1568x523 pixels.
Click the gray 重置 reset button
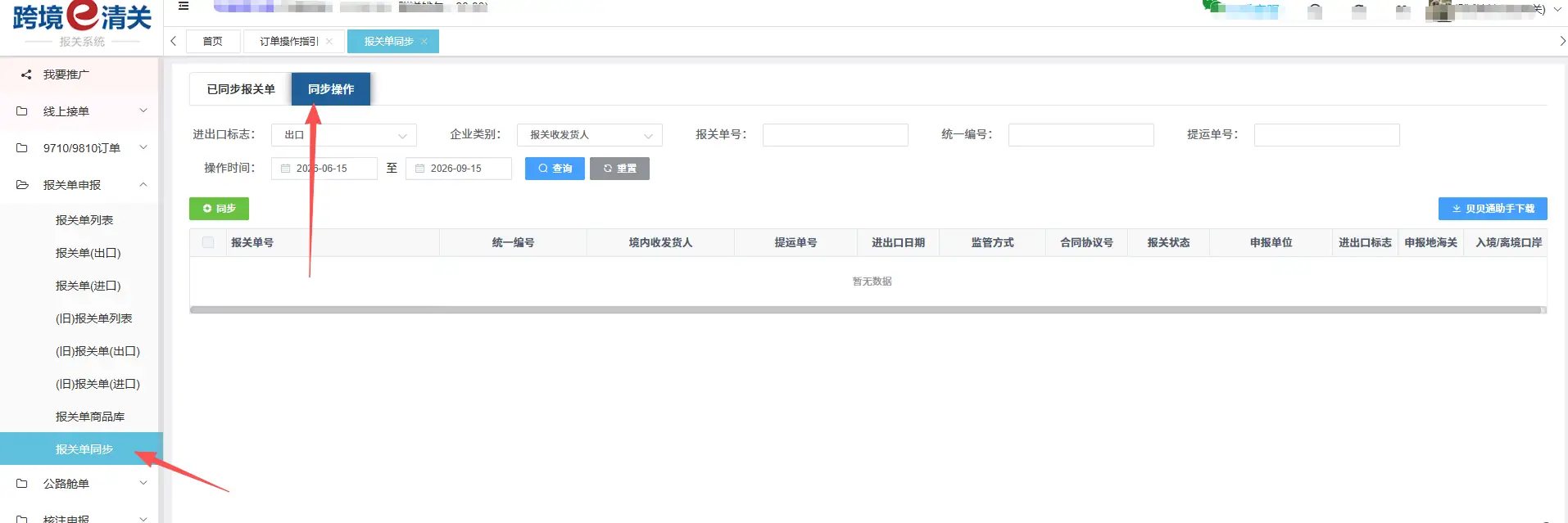619,169
